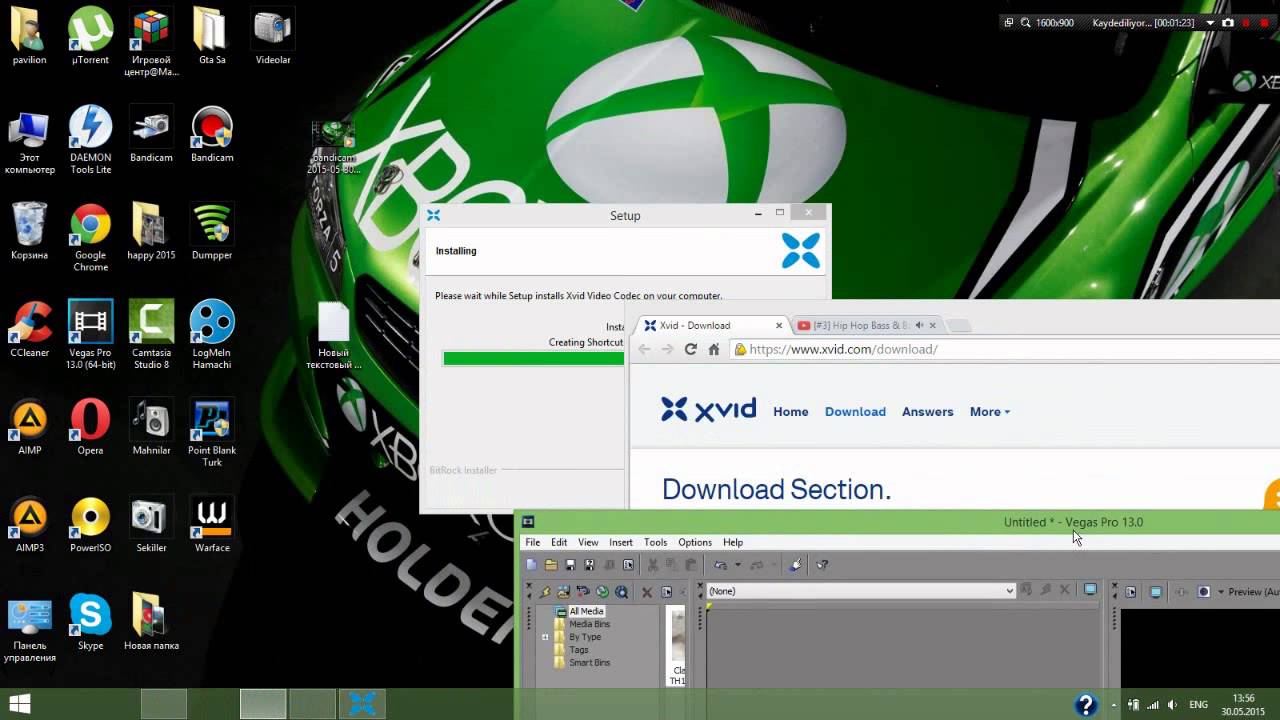The image size is (1280, 720).
Task: Click the Media Properties icon beside remove
Action: point(666,592)
